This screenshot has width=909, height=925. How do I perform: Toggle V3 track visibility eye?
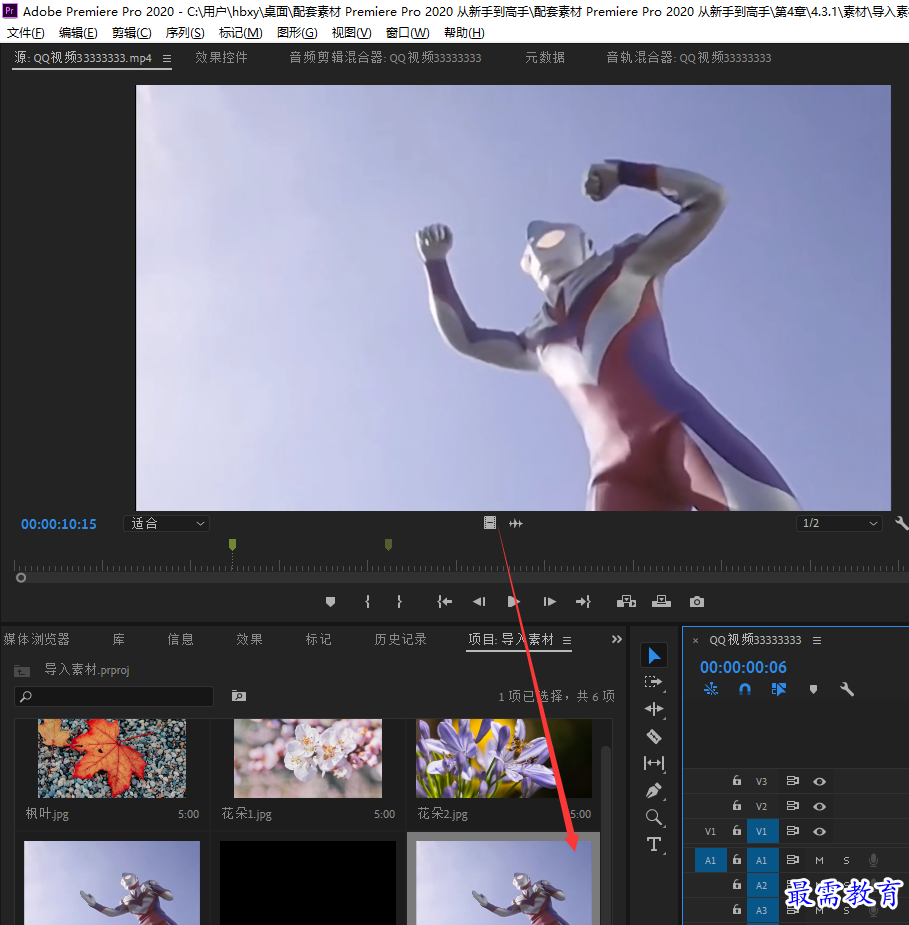click(819, 781)
